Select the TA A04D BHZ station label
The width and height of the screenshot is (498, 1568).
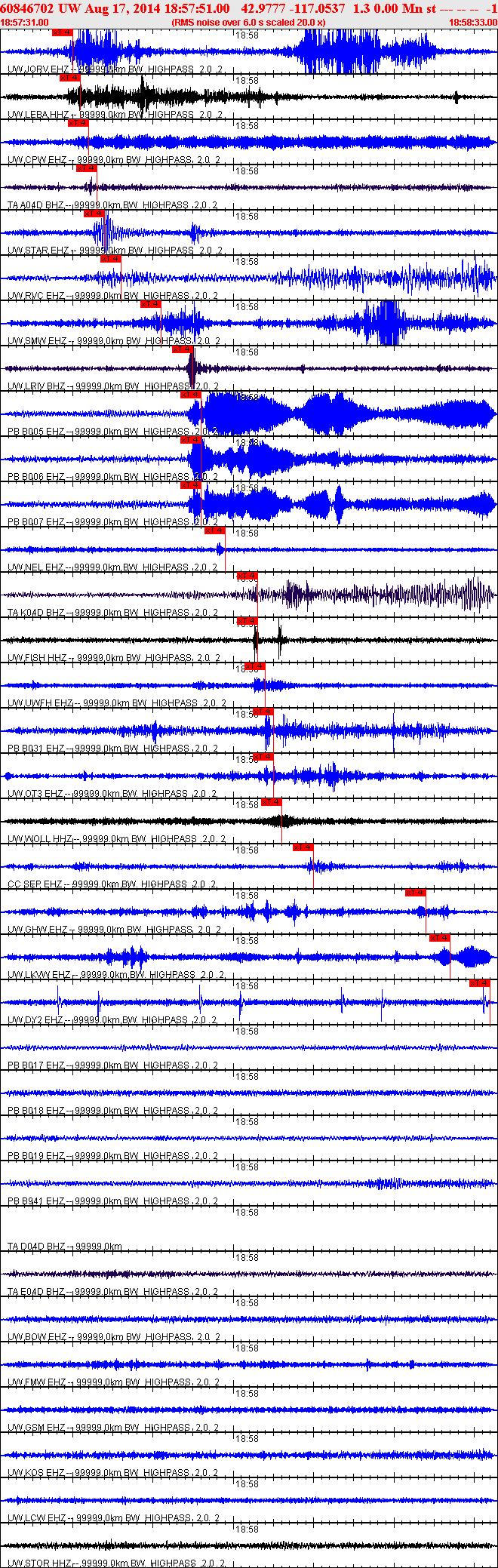coord(35,205)
